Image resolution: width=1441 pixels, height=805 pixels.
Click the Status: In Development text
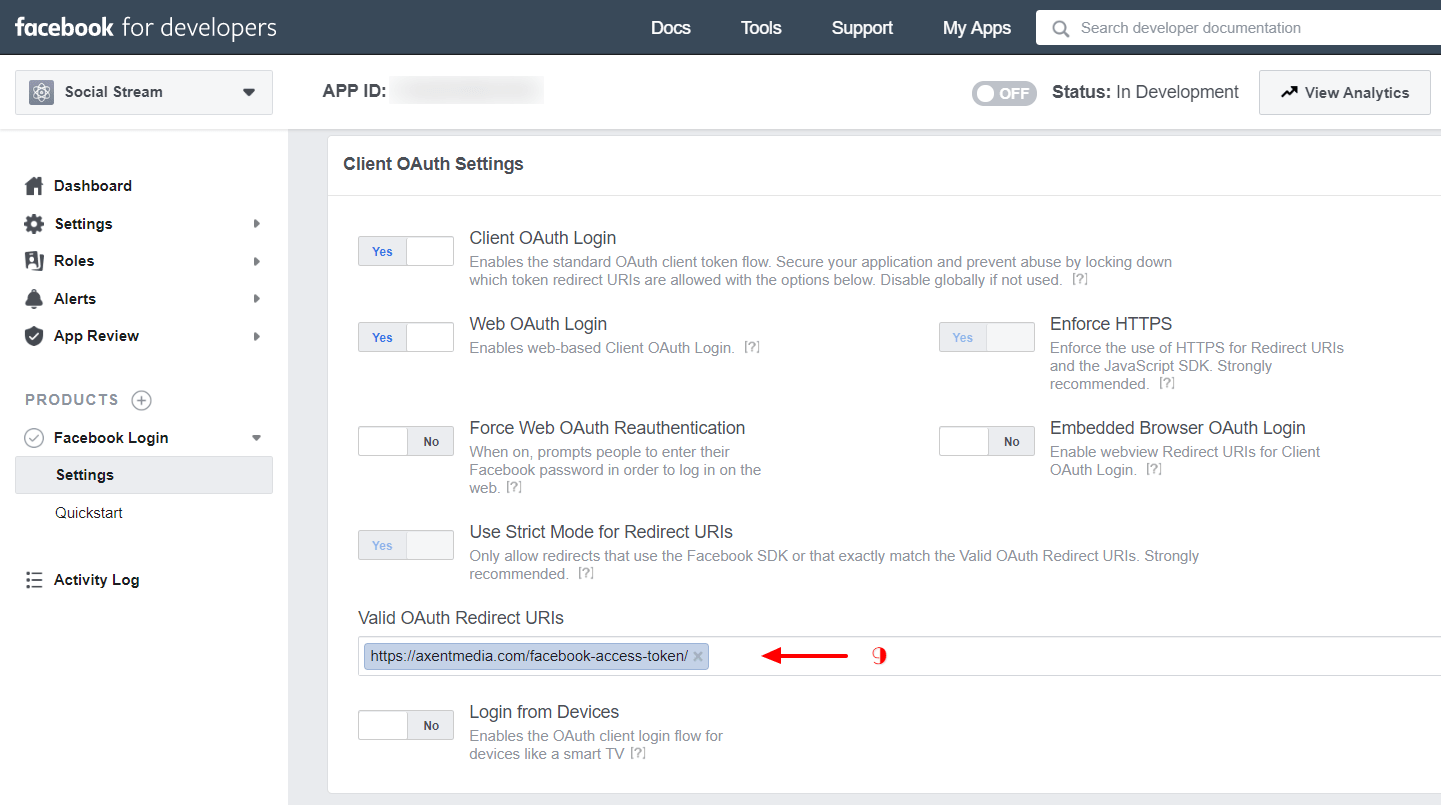[1145, 92]
